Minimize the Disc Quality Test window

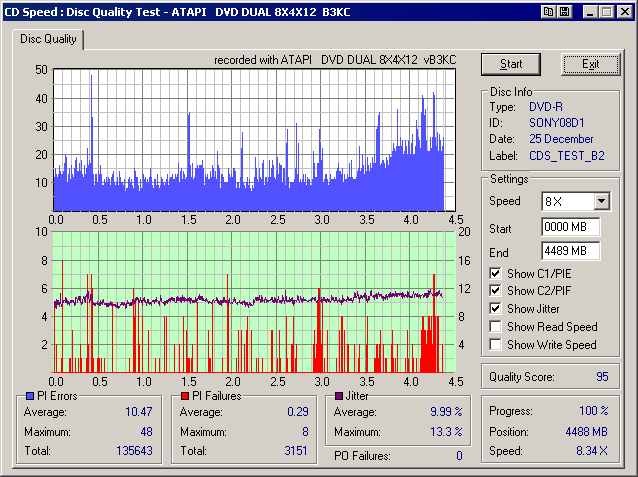click(x=590, y=11)
